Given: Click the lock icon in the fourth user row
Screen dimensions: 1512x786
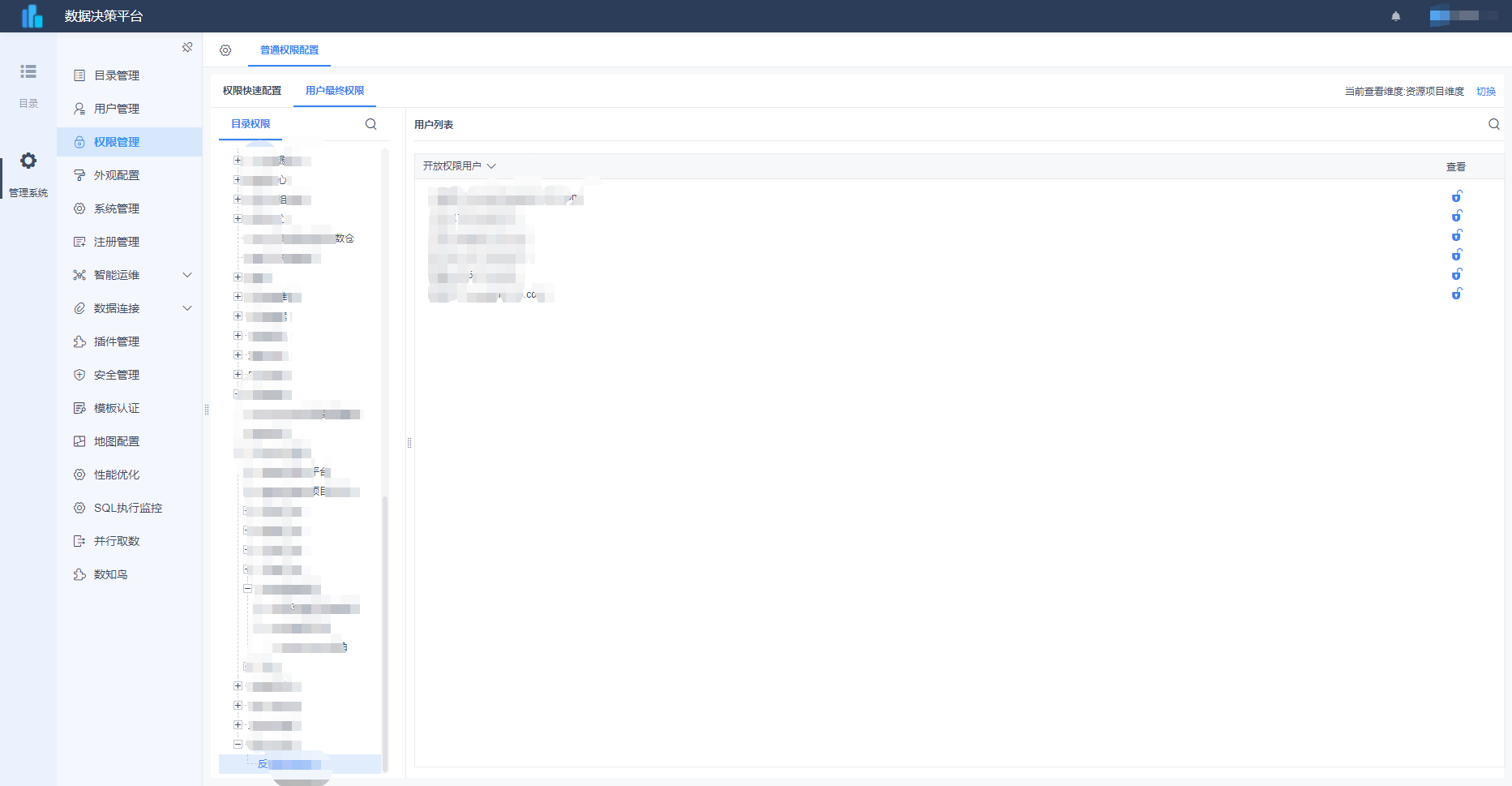Looking at the screenshot, I should pyautogui.click(x=1457, y=255).
